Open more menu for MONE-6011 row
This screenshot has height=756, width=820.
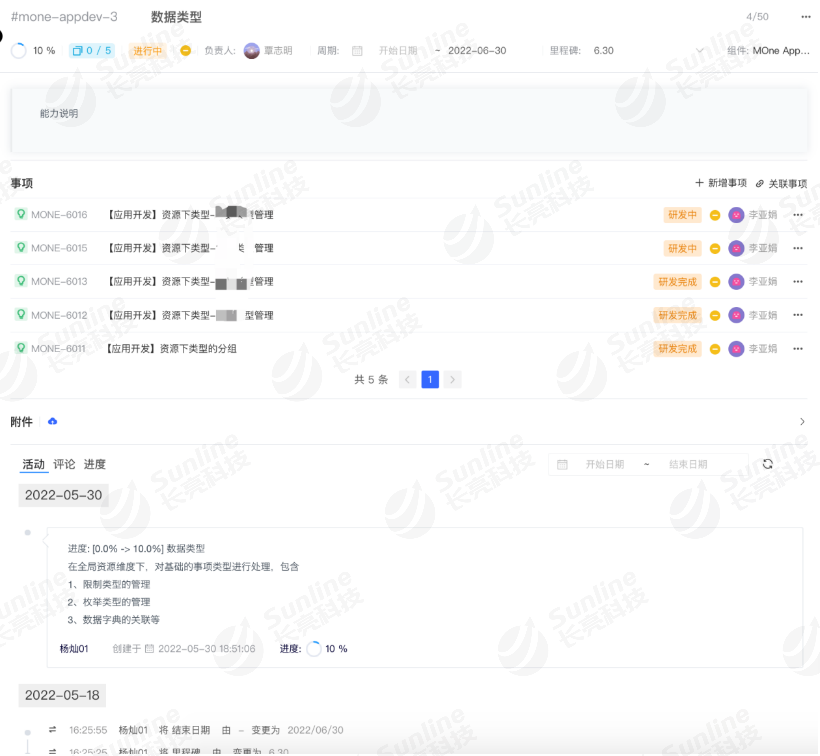[x=798, y=349]
